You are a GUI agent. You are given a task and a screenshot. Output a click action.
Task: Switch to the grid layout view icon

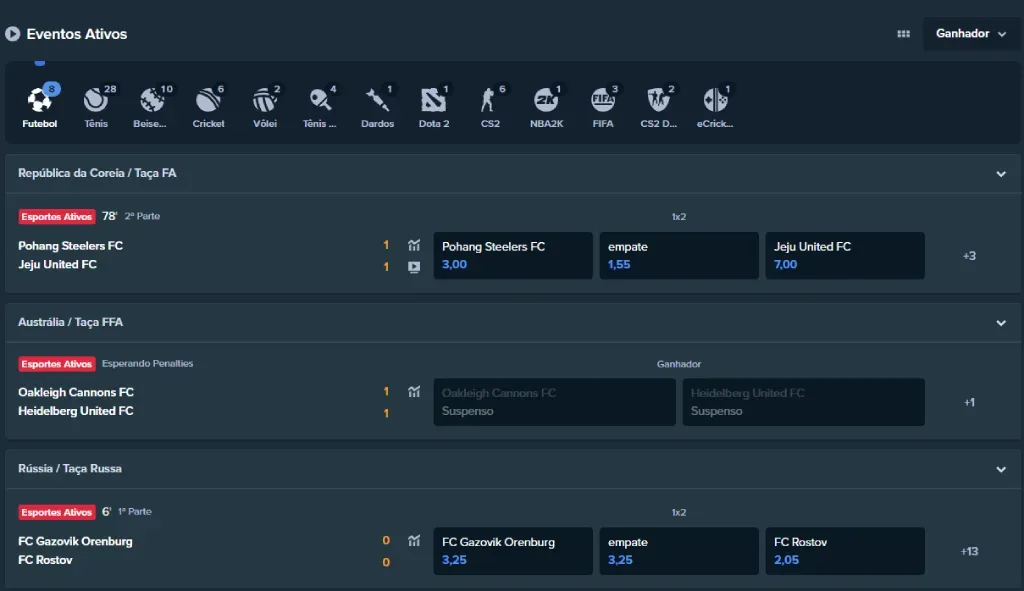[x=903, y=34]
